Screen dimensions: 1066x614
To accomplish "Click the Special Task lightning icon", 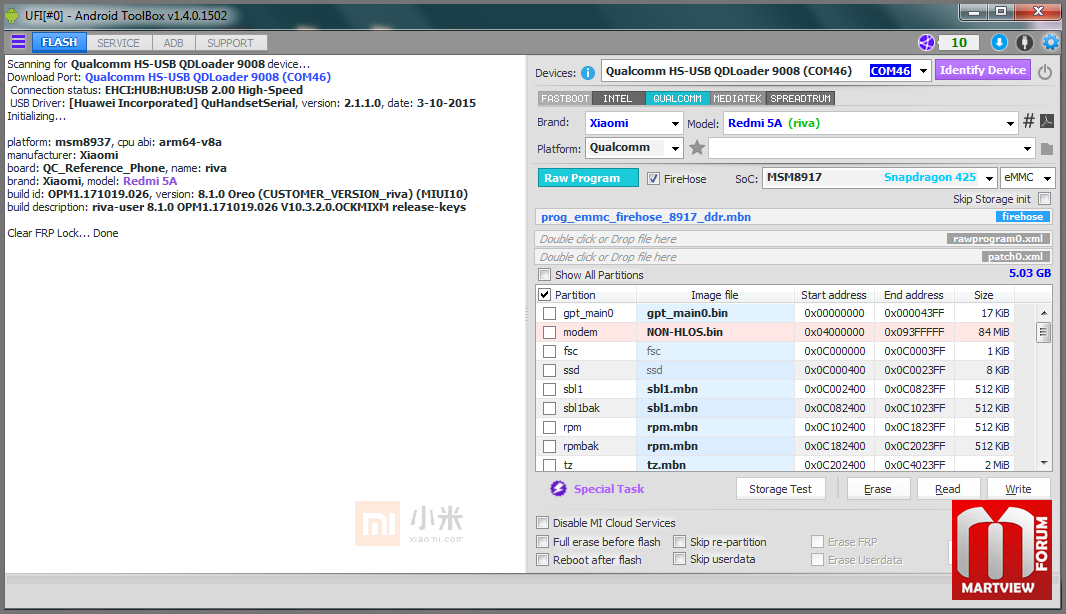I will 558,488.
